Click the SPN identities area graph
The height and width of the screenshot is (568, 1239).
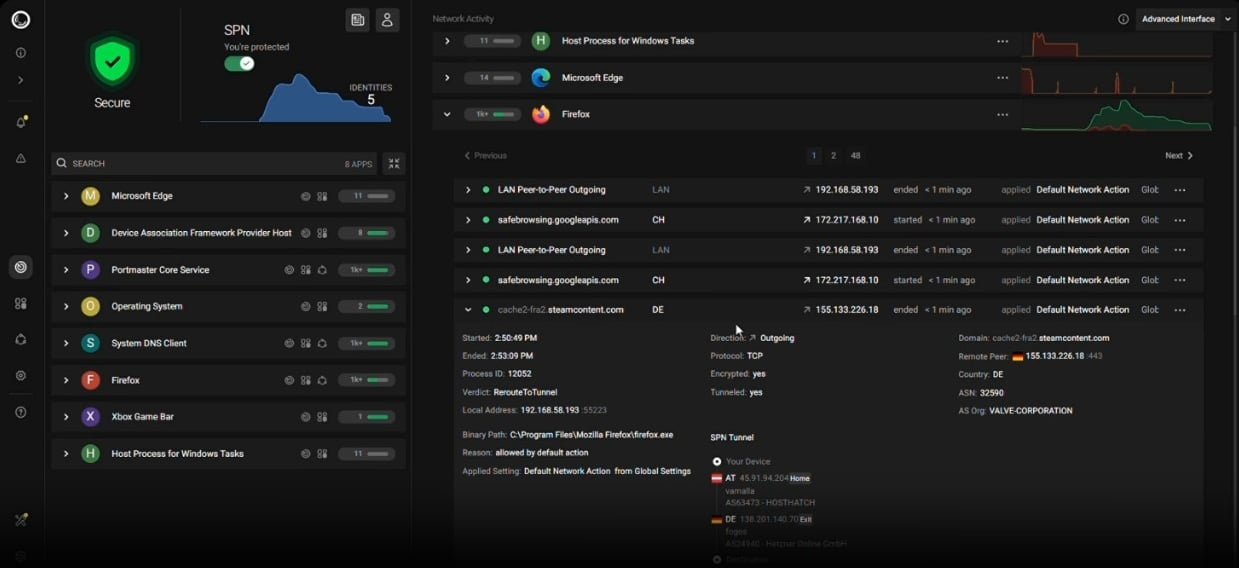click(295, 98)
